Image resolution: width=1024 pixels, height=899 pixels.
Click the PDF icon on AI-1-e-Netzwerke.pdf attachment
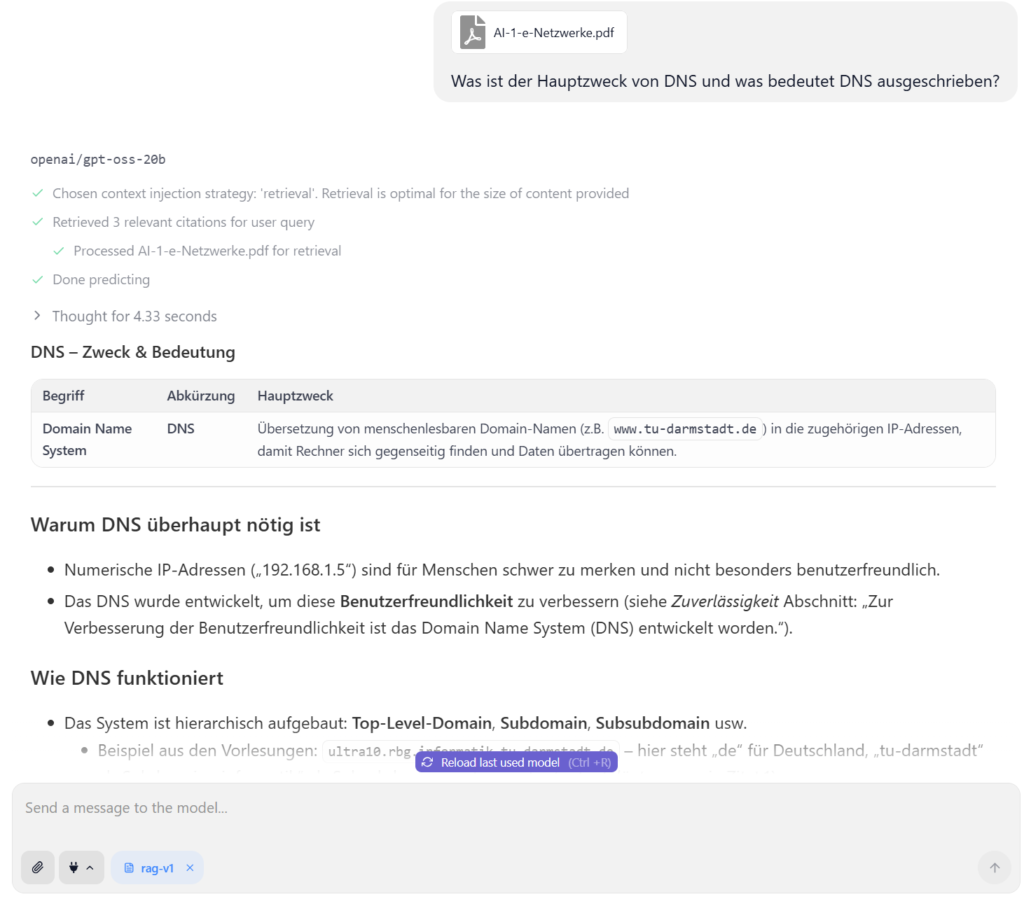(472, 33)
